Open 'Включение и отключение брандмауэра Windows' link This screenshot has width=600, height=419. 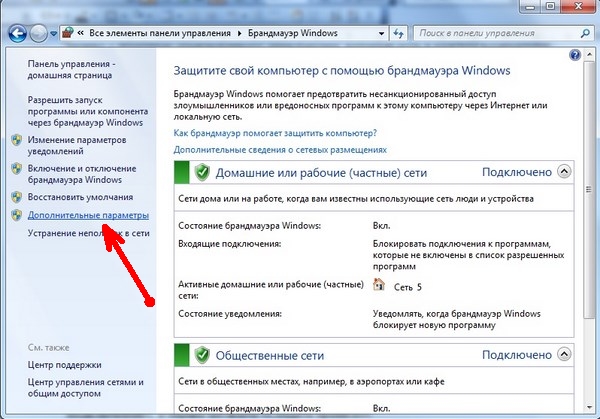[82, 174]
